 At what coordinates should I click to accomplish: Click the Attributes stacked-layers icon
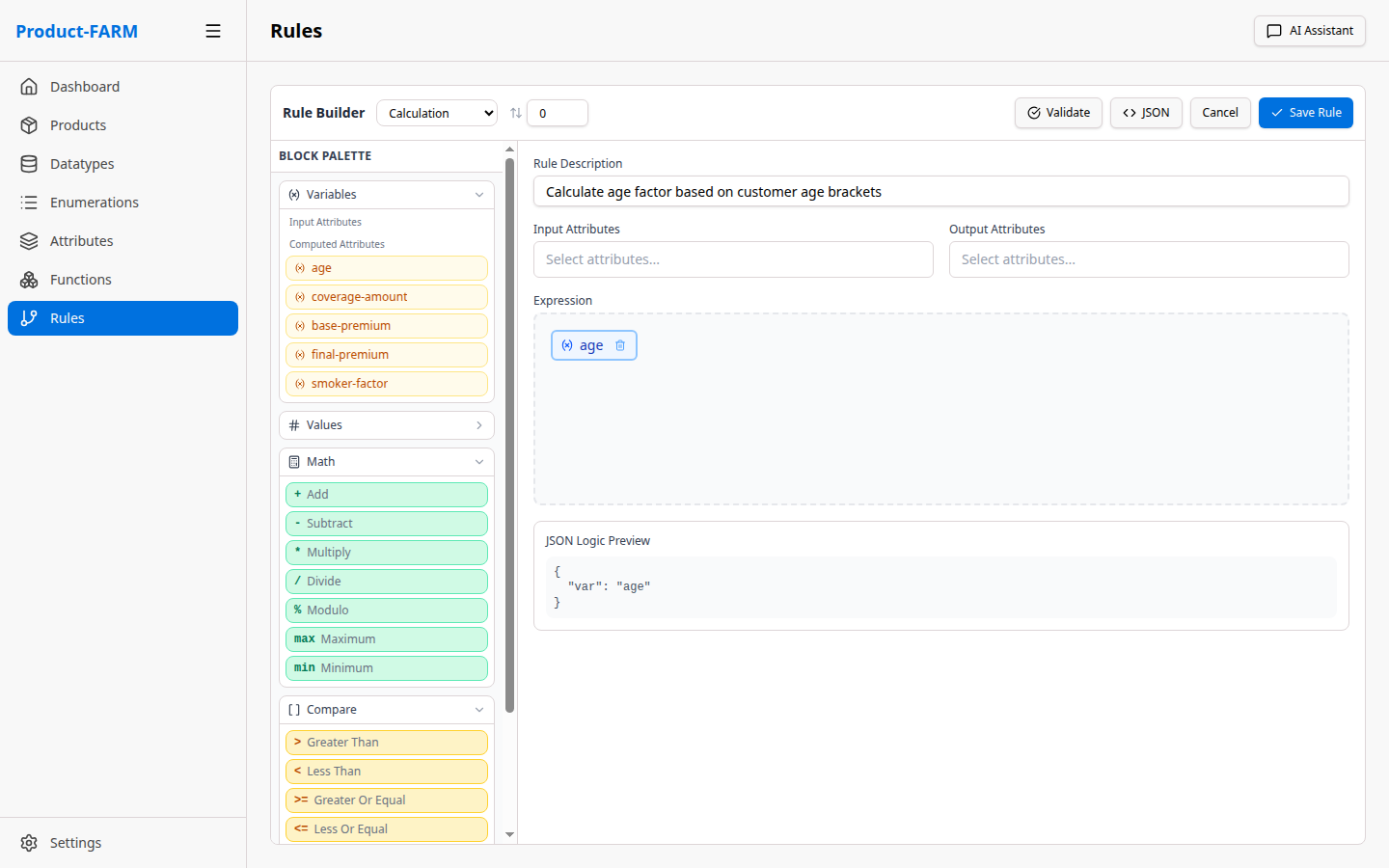tap(30, 240)
